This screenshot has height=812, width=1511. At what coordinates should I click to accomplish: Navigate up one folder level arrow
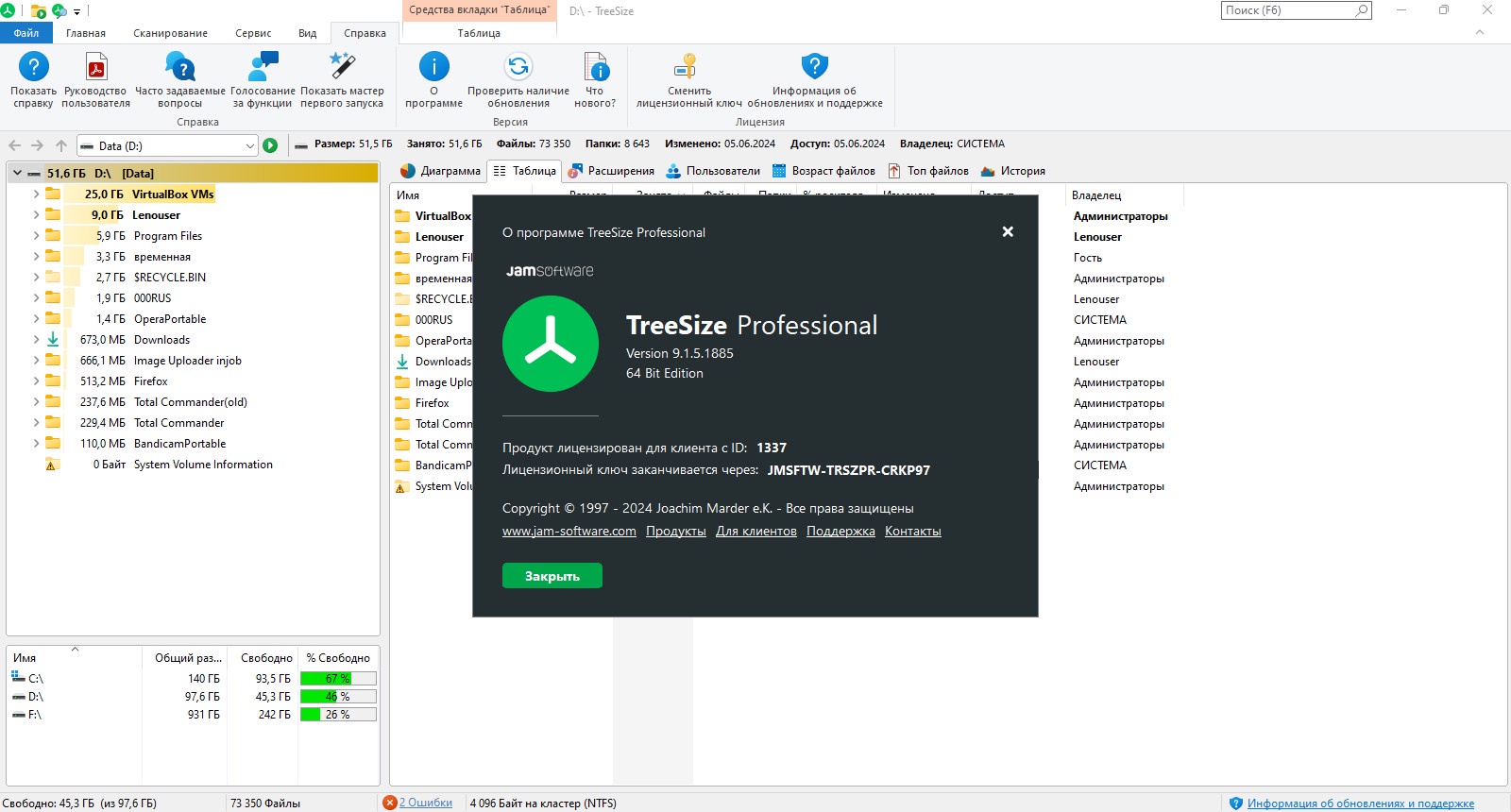pyautogui.click(x=61, y=145)
